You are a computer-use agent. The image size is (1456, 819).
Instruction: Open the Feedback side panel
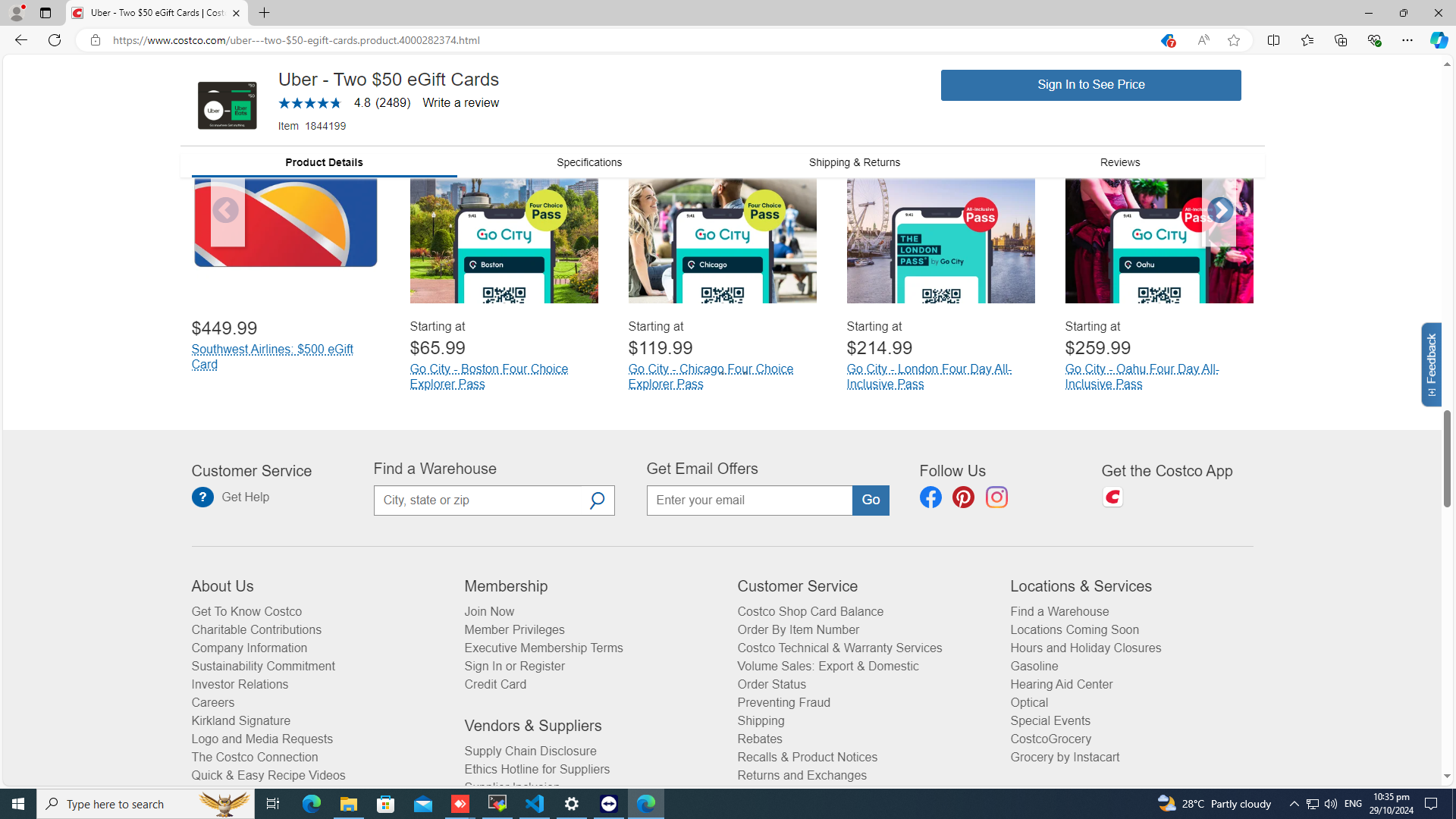(1431, 365)
